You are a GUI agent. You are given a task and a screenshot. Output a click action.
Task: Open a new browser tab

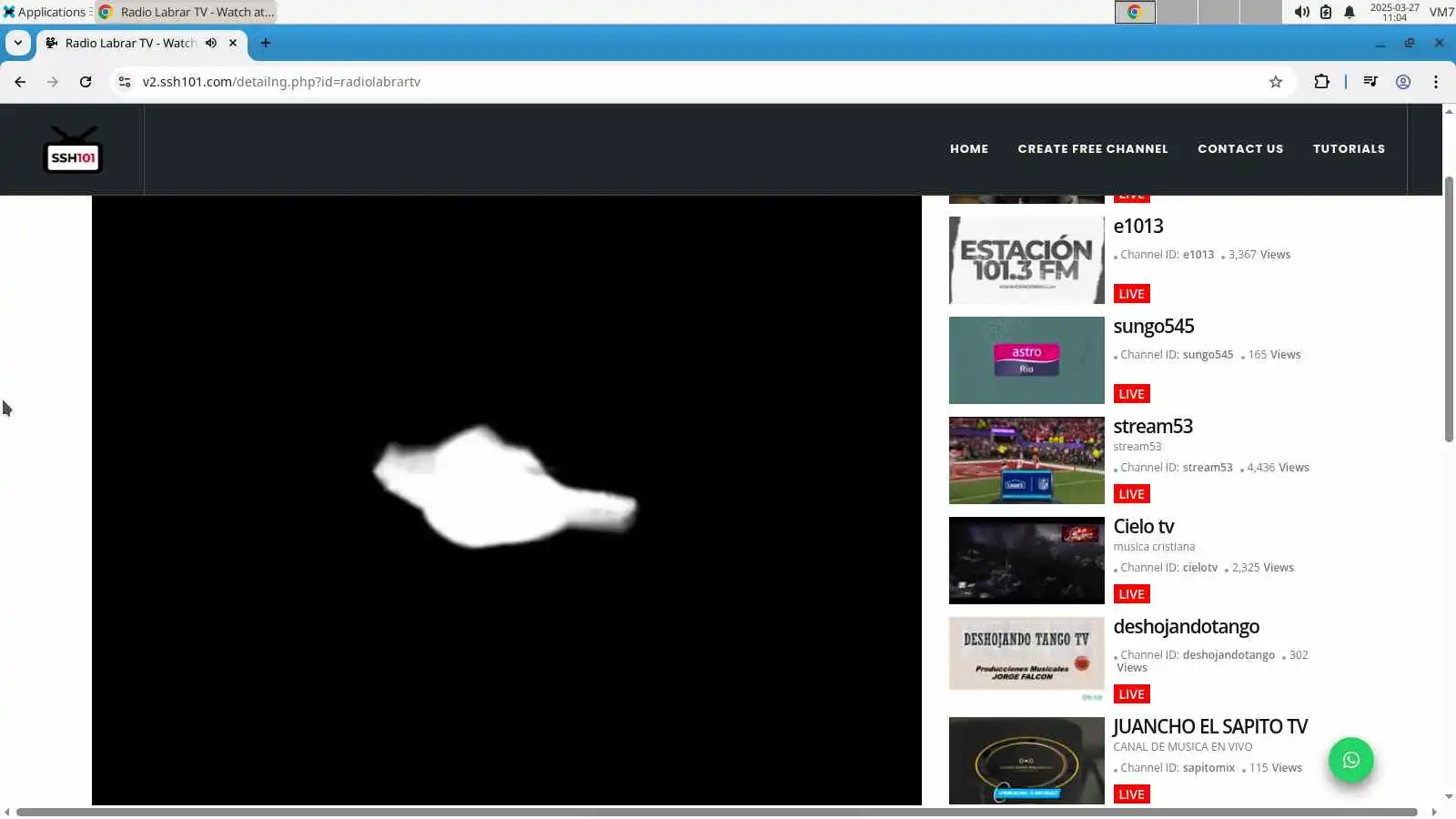[266, 43]
